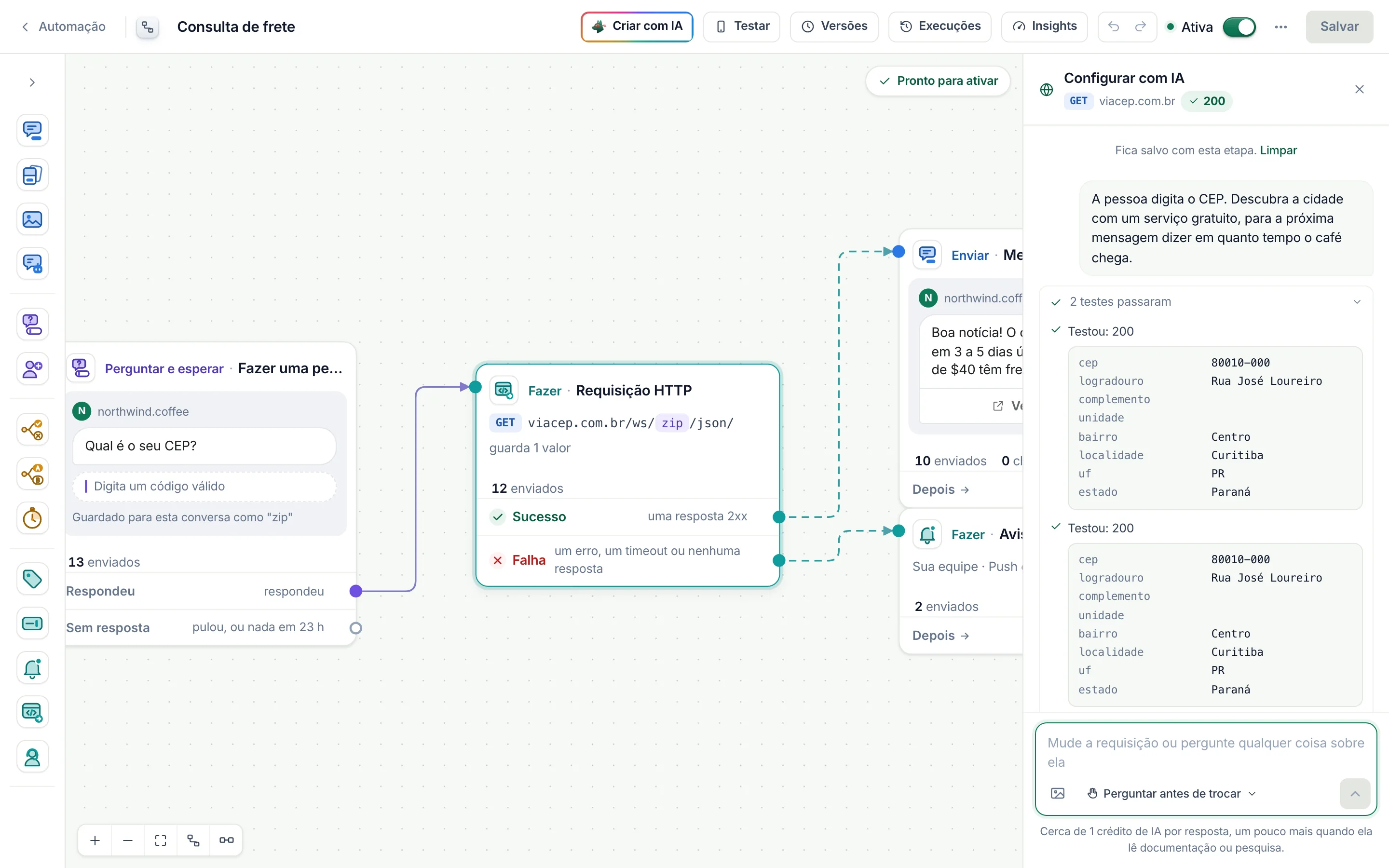Click the 'zip' variable chip in URL
The width and height of the screenshot is (1389, 868).
[671, 423]
